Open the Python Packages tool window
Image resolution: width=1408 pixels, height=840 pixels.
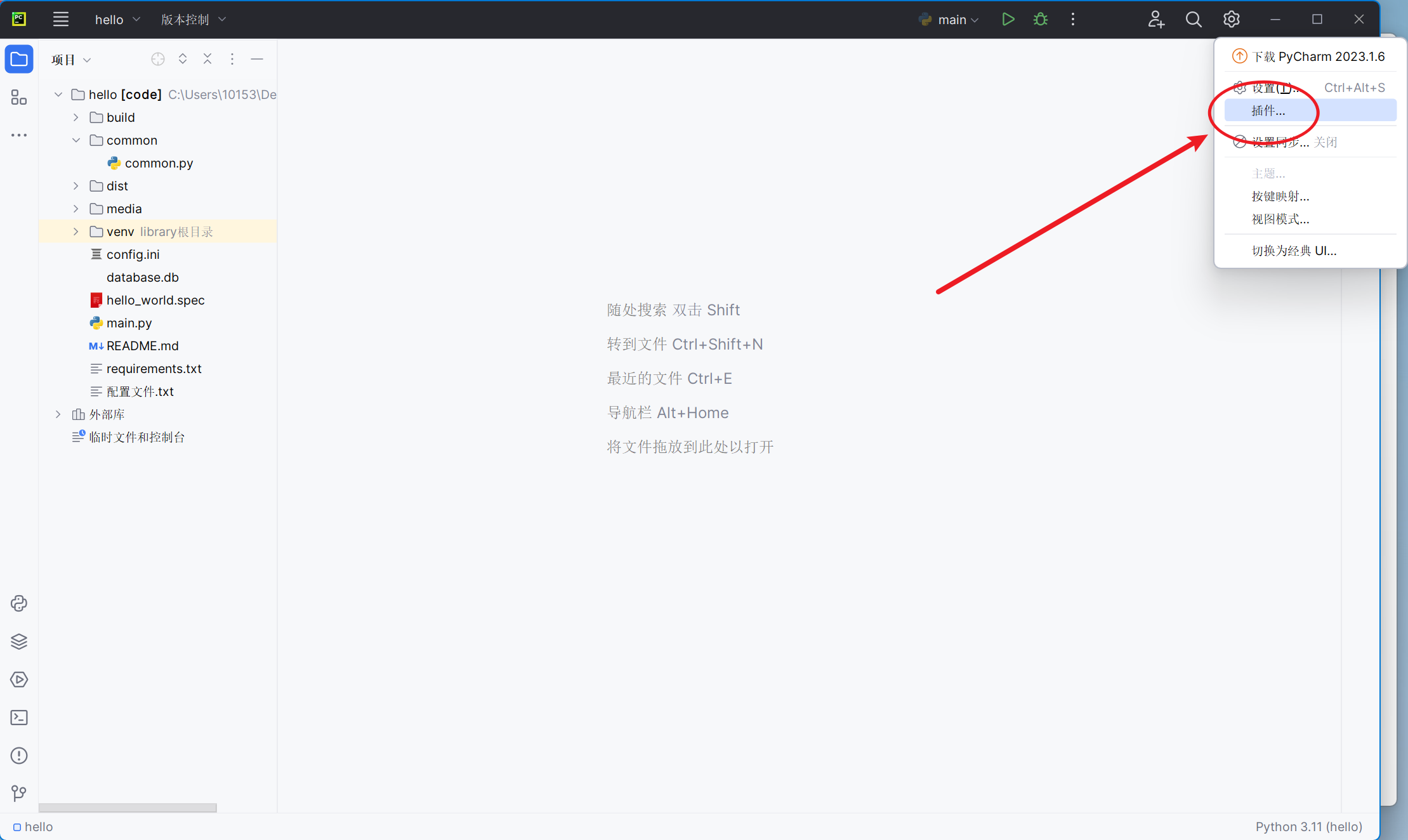[x=19, y=641]
